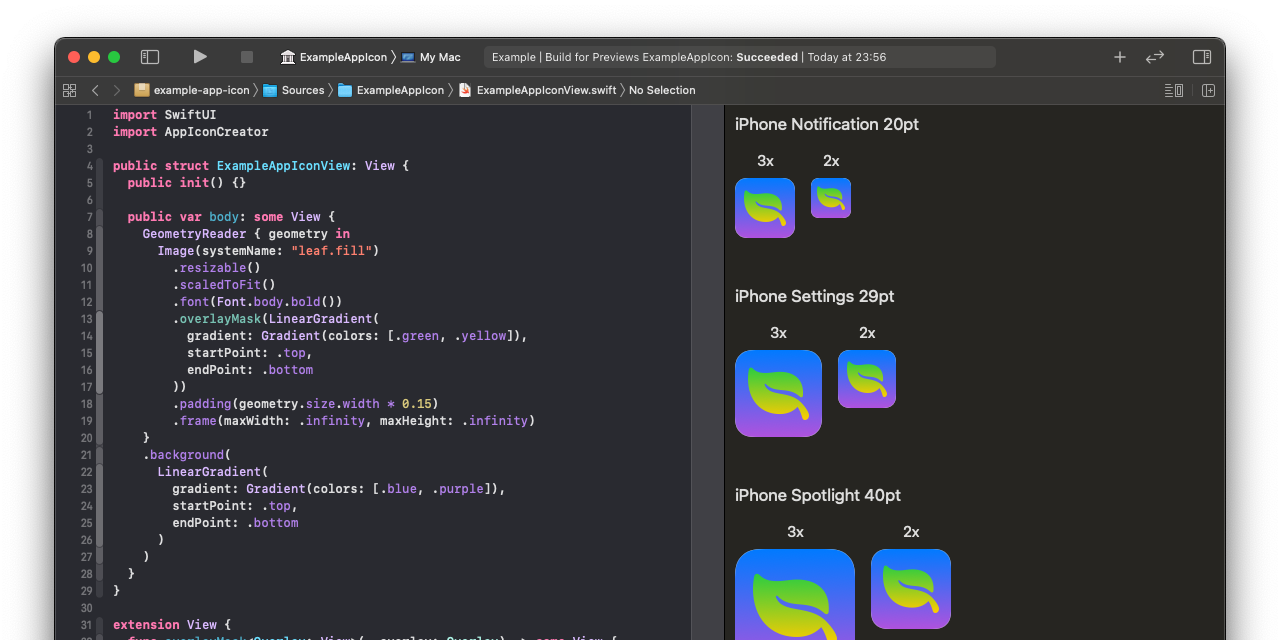Toggle the left navigator sidebar
1280x640 pixels.
pos(150,57)
